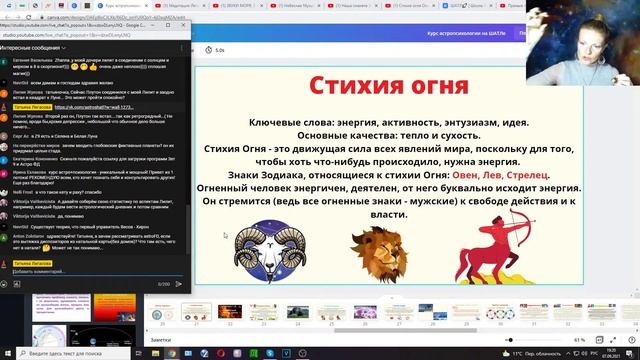Reload the Canva page
This screenshot has height=360, width=640.
point(28,18)
